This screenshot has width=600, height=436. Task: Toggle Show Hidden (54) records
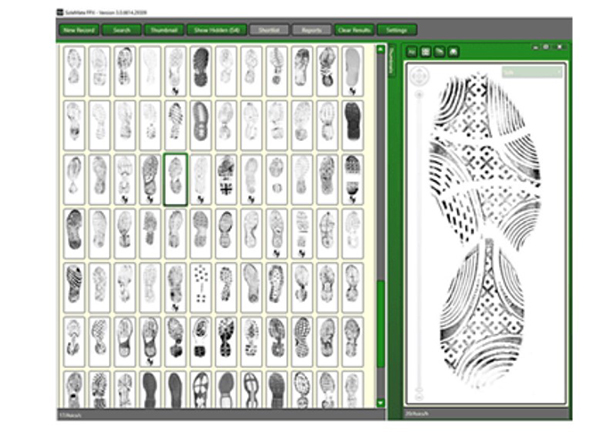point(218,30)
